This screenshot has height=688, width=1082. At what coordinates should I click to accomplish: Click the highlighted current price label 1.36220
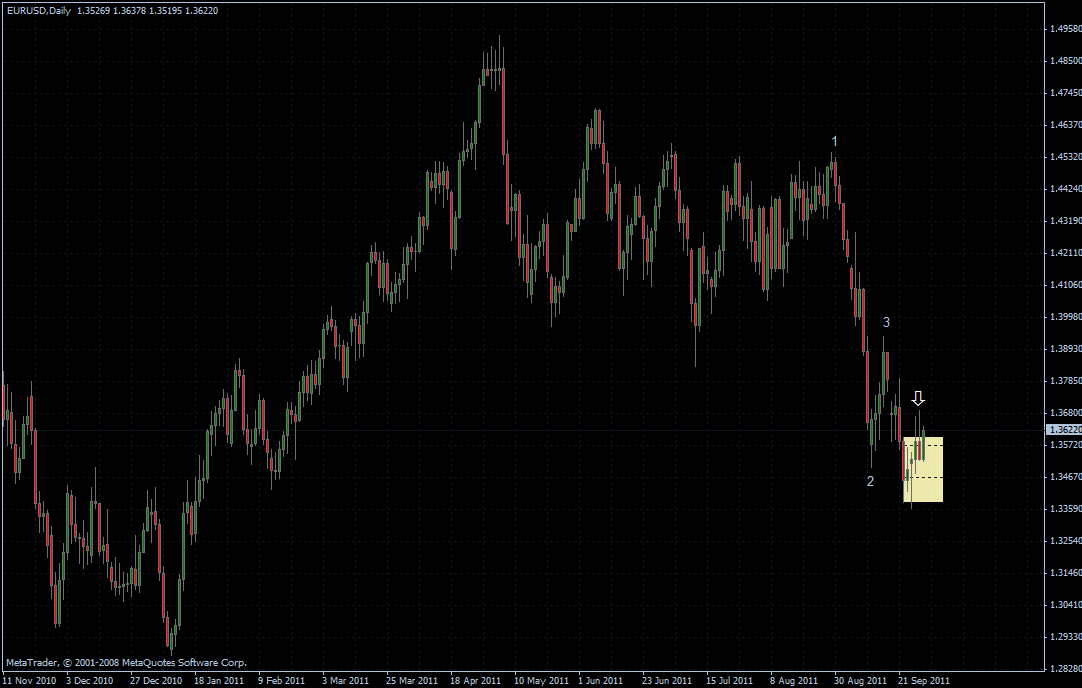[1065, 429]
